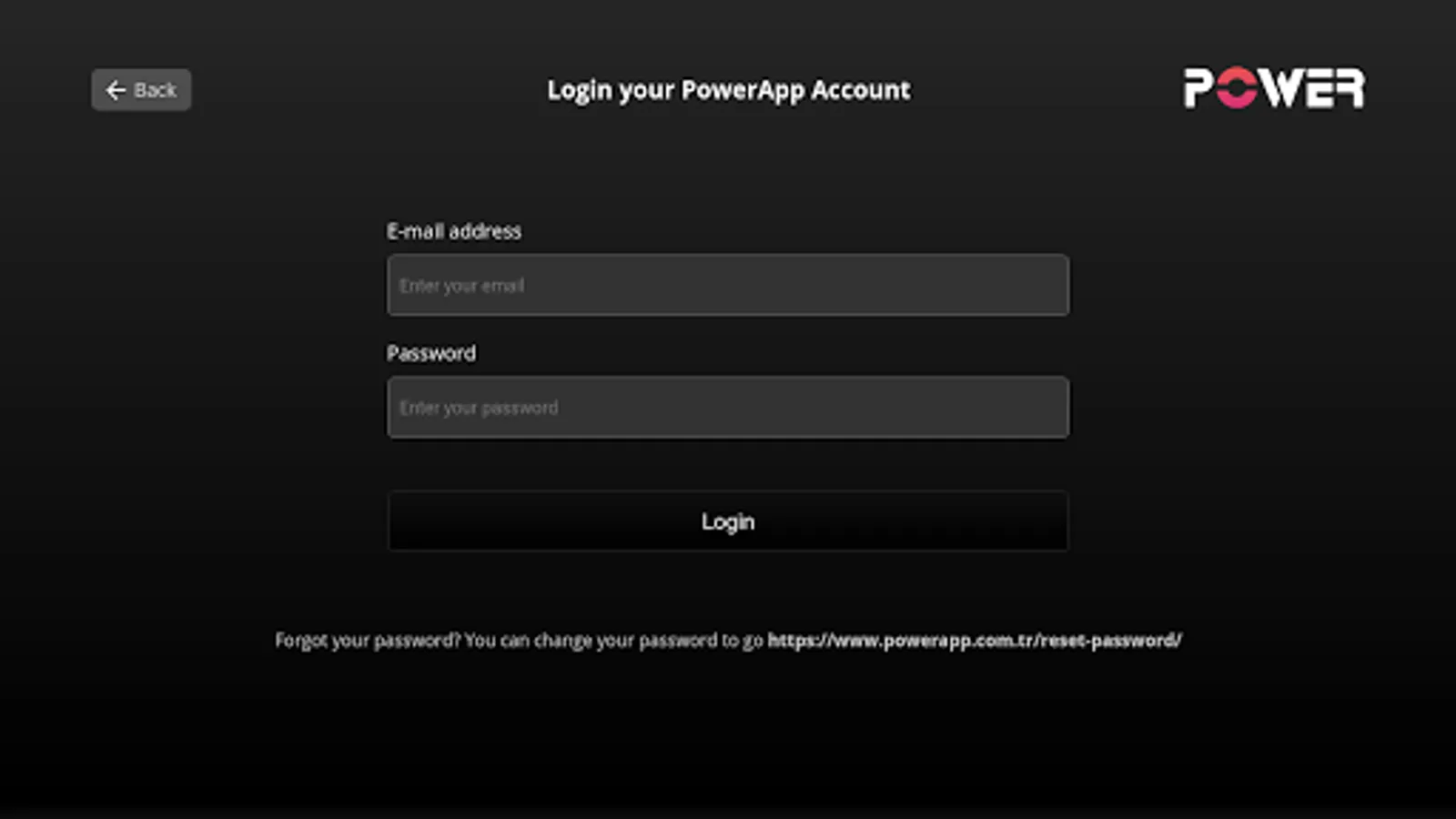Click the letter P of POWER logo
Screen dimensions: 1456x819
point(1200,88)
